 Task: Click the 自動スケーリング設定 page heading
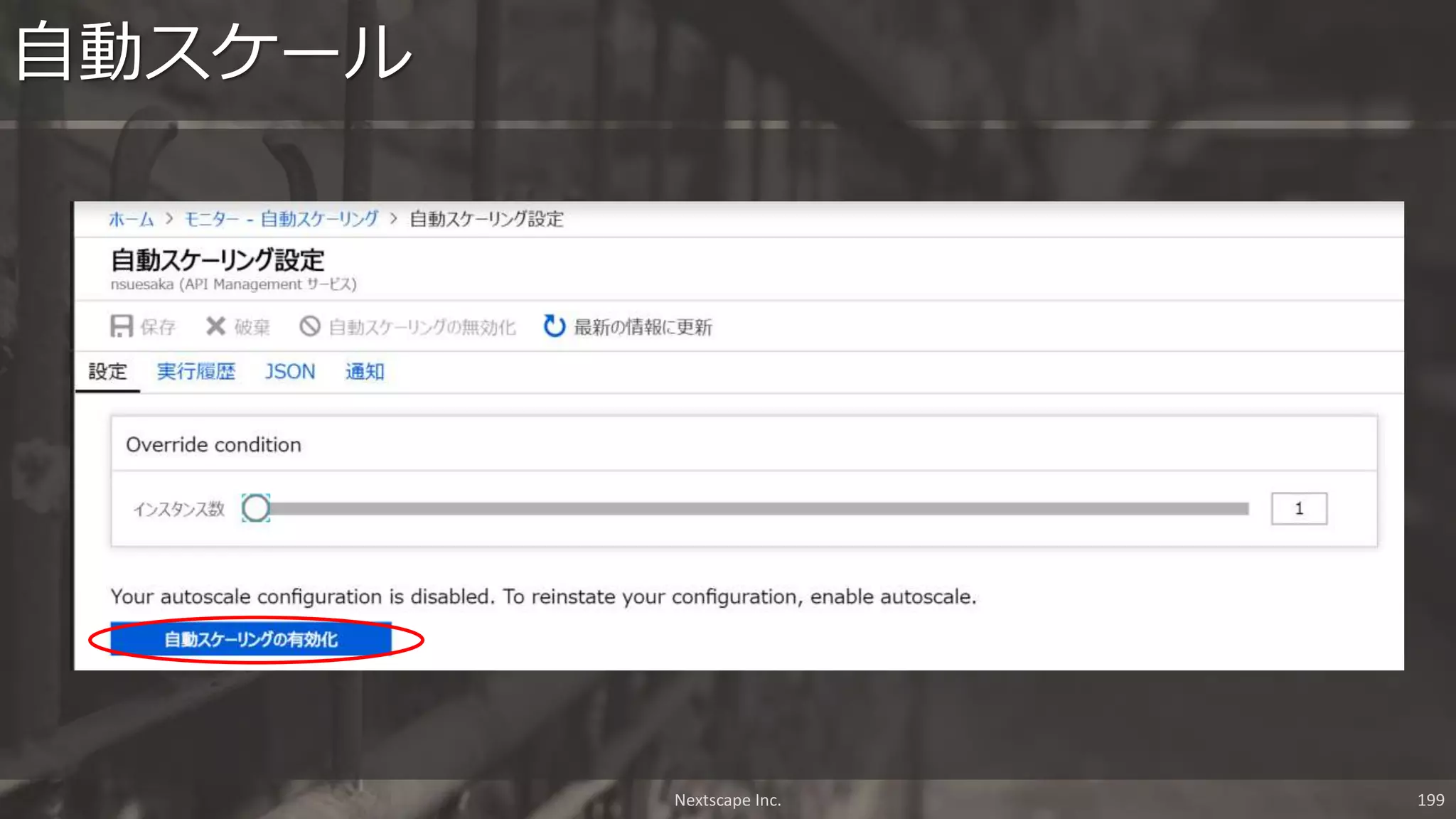[218, 259]
